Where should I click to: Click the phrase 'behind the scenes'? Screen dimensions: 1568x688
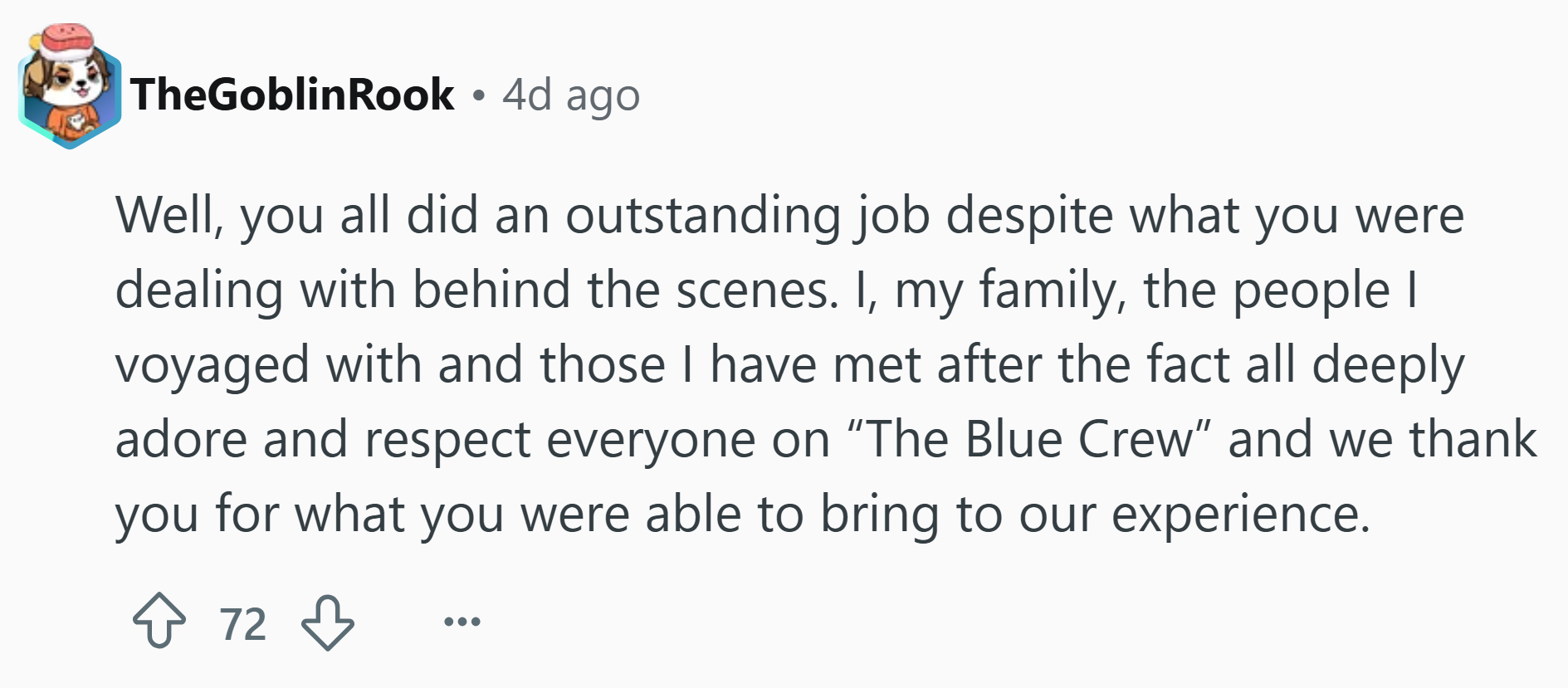pyautogui.click(x=624, y=290)
